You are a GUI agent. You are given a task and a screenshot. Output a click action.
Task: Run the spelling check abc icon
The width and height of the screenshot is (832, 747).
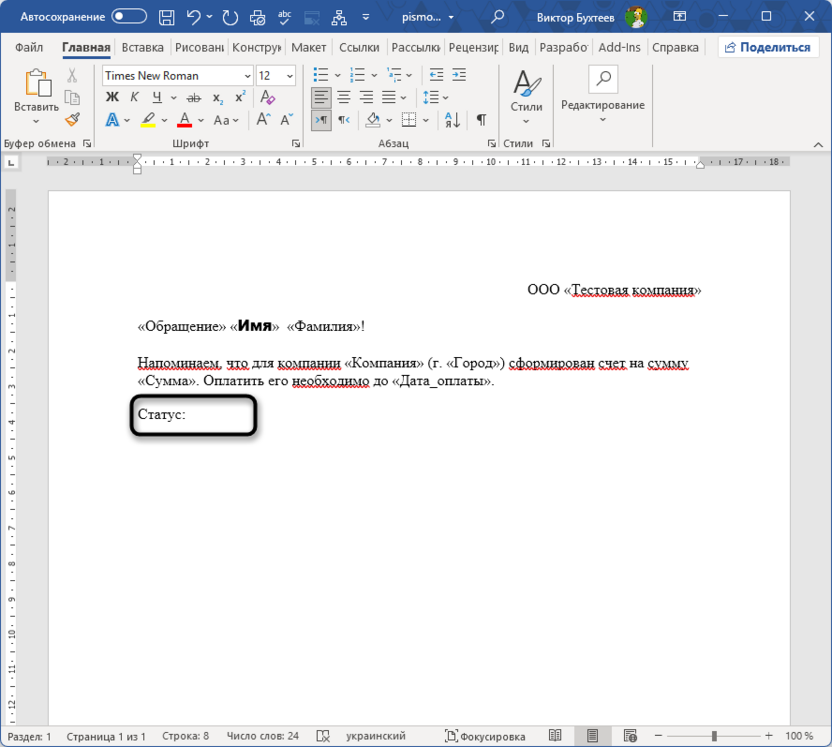284,18
